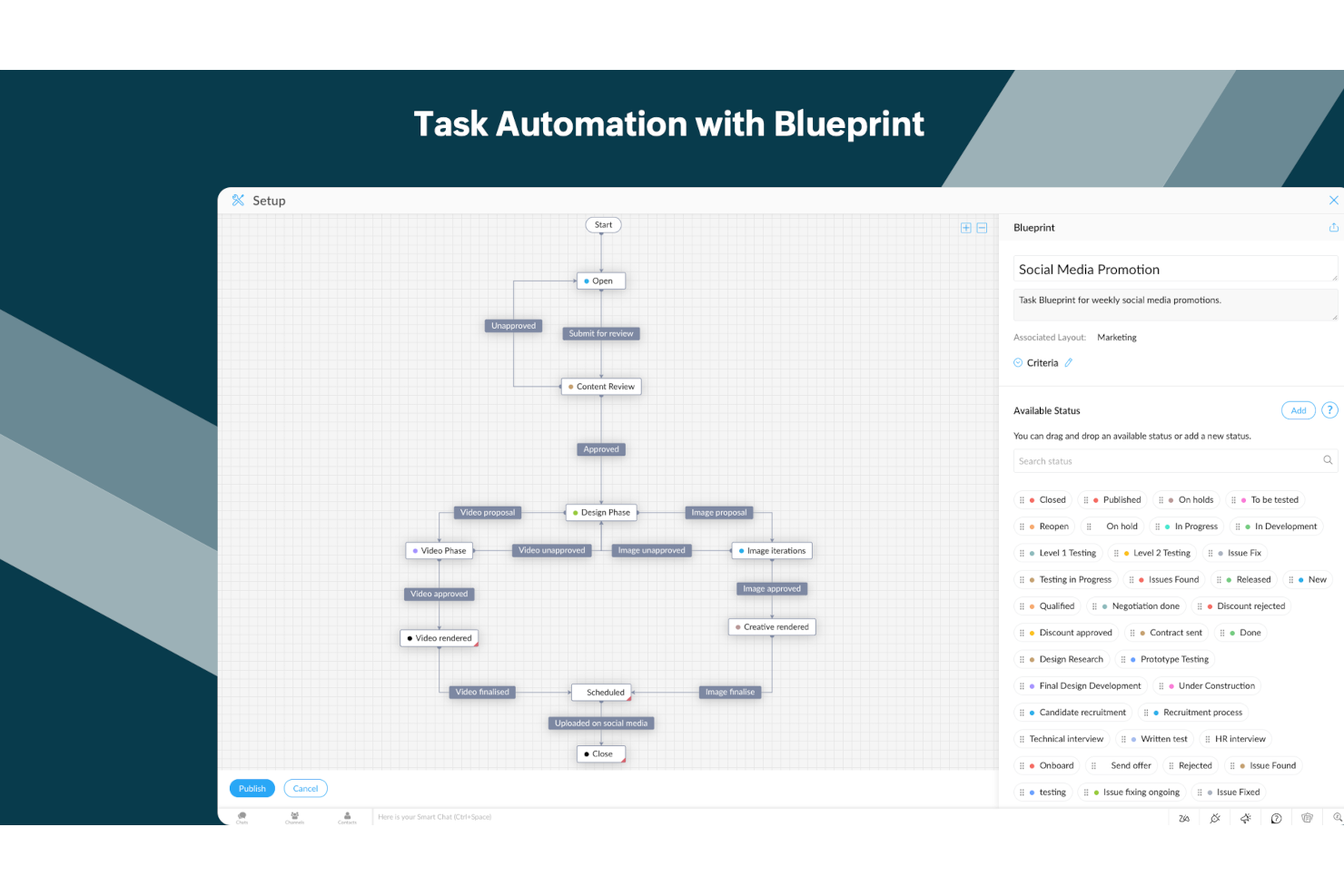This screenshot has width=1344, height=896.
Task: Click the announcement megaphone icon in bottom bar
Action: [1245, 818]
